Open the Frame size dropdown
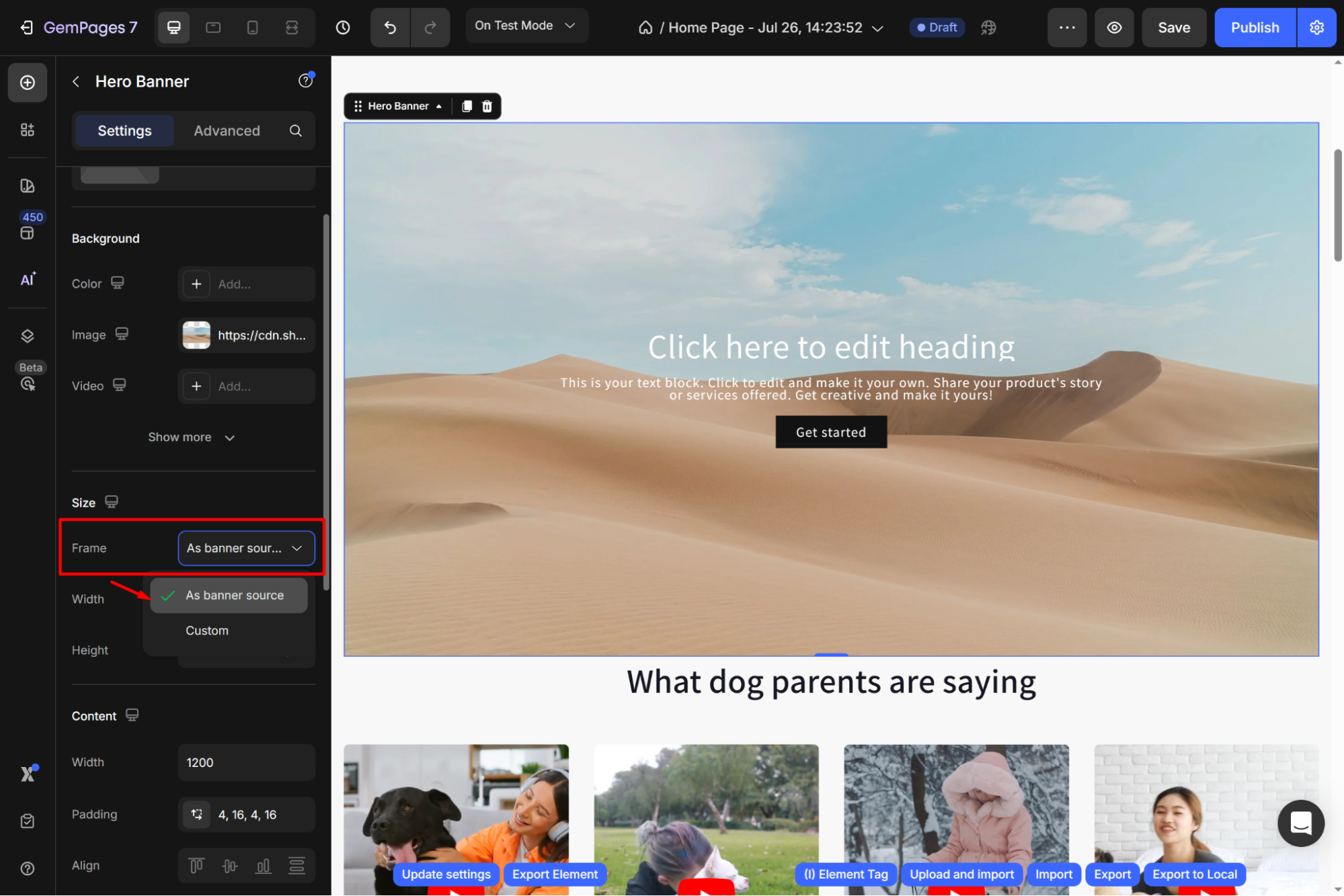 tap(246, 548)
